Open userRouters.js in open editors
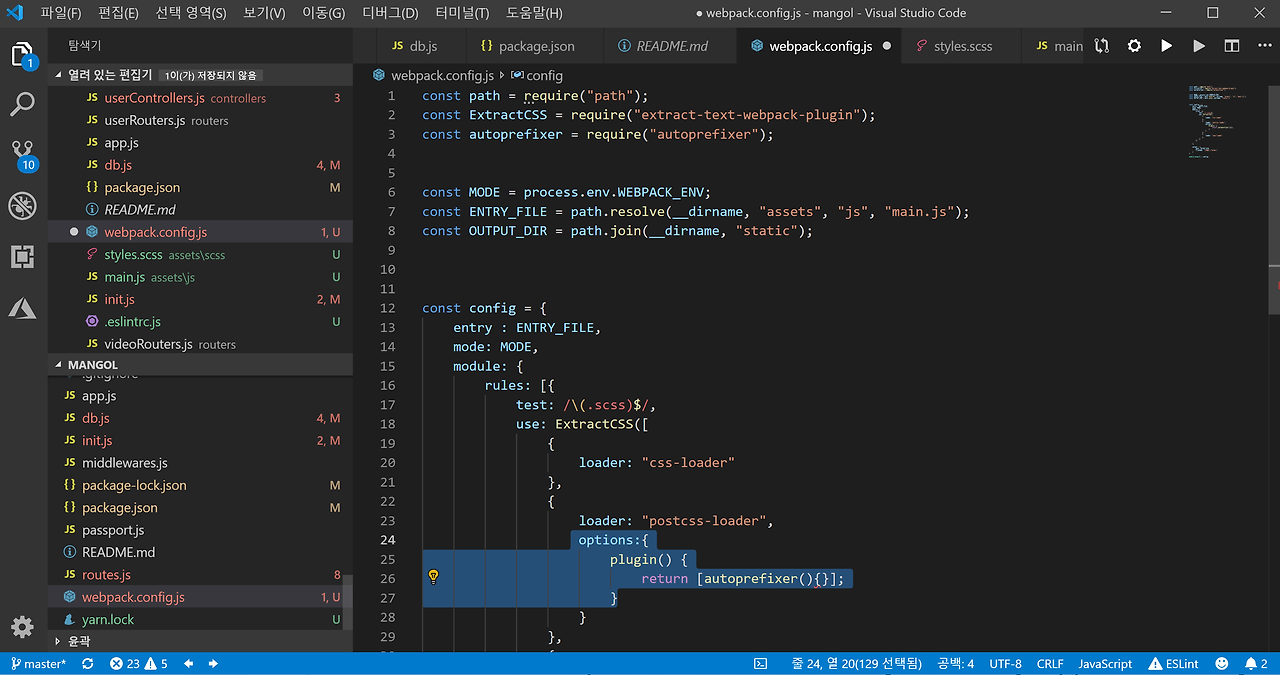The width and height of the screenshot is (1280, 675). click(200, 120)
